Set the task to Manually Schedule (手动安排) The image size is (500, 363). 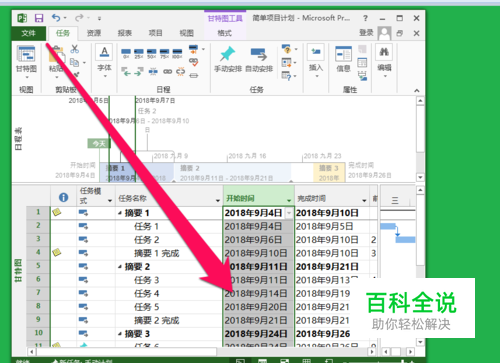228,59
